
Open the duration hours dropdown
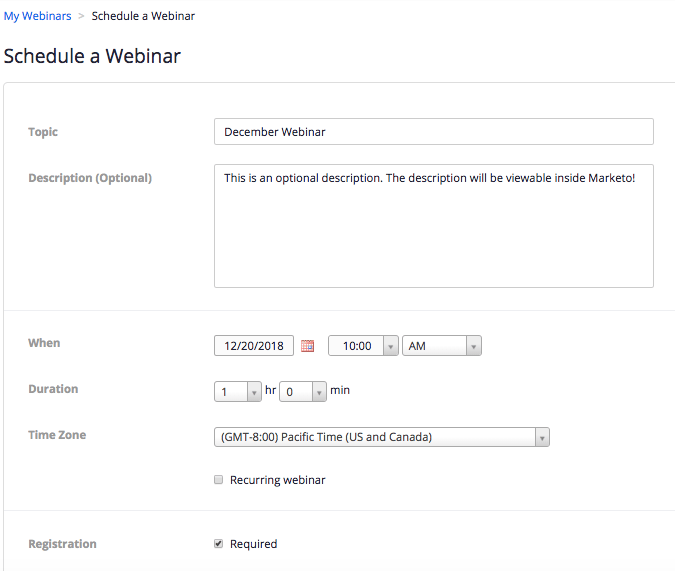click(238, 391)
